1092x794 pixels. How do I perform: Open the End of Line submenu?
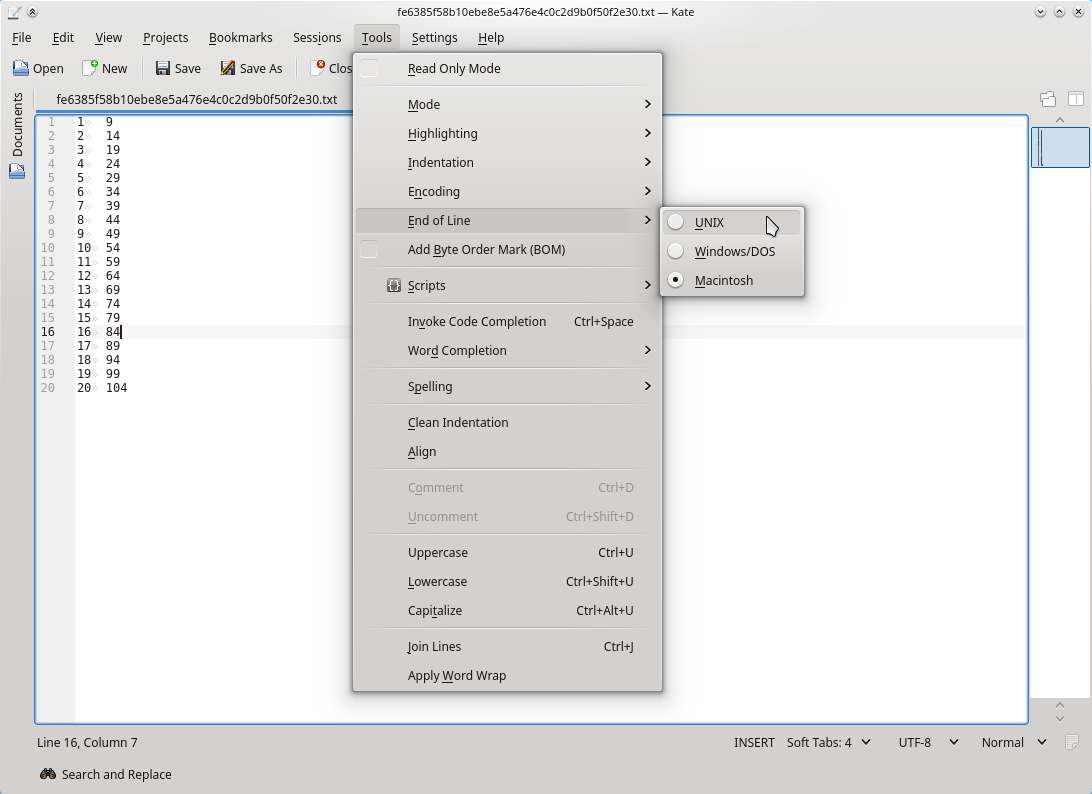(507, 221)
